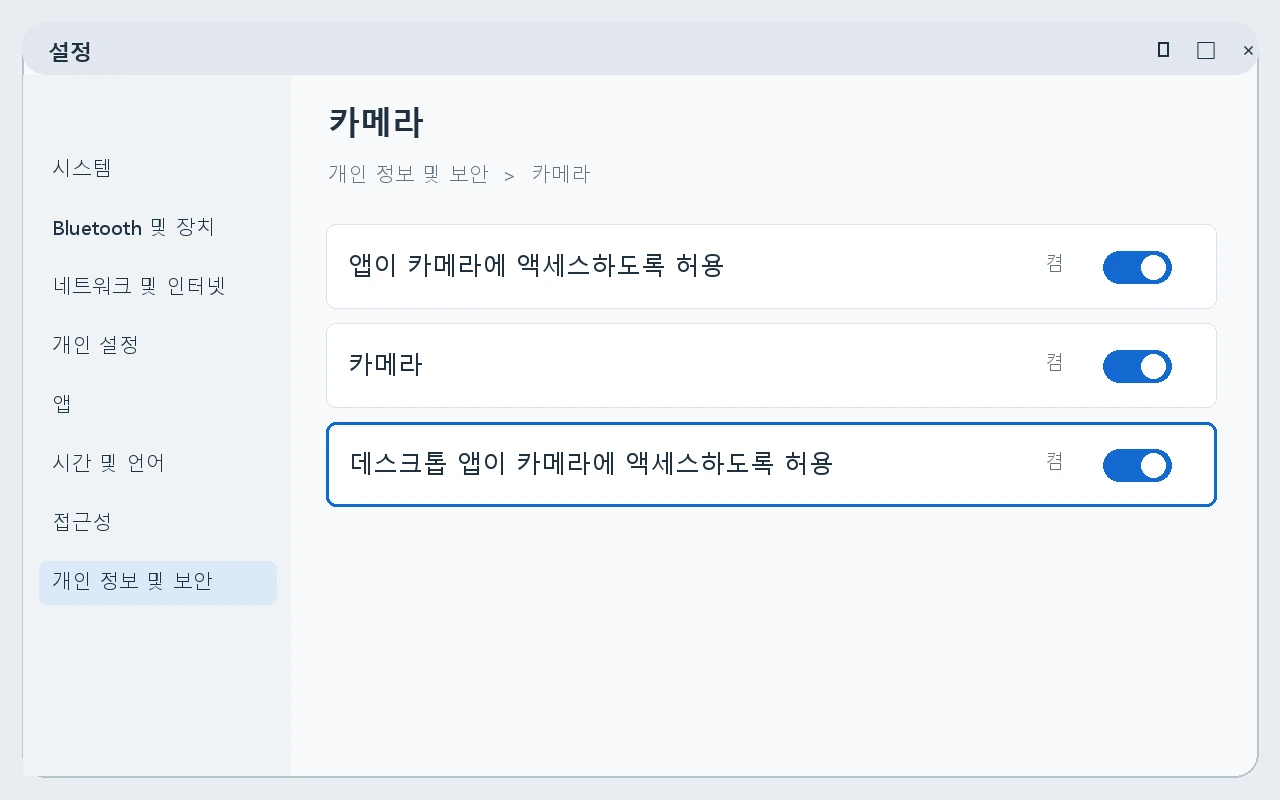The image size is (1280, 800).
Task: Click the 앱이 카메라에 액세스하도록 허용 label
Action: pyautogui.click(x=536, y=266)
